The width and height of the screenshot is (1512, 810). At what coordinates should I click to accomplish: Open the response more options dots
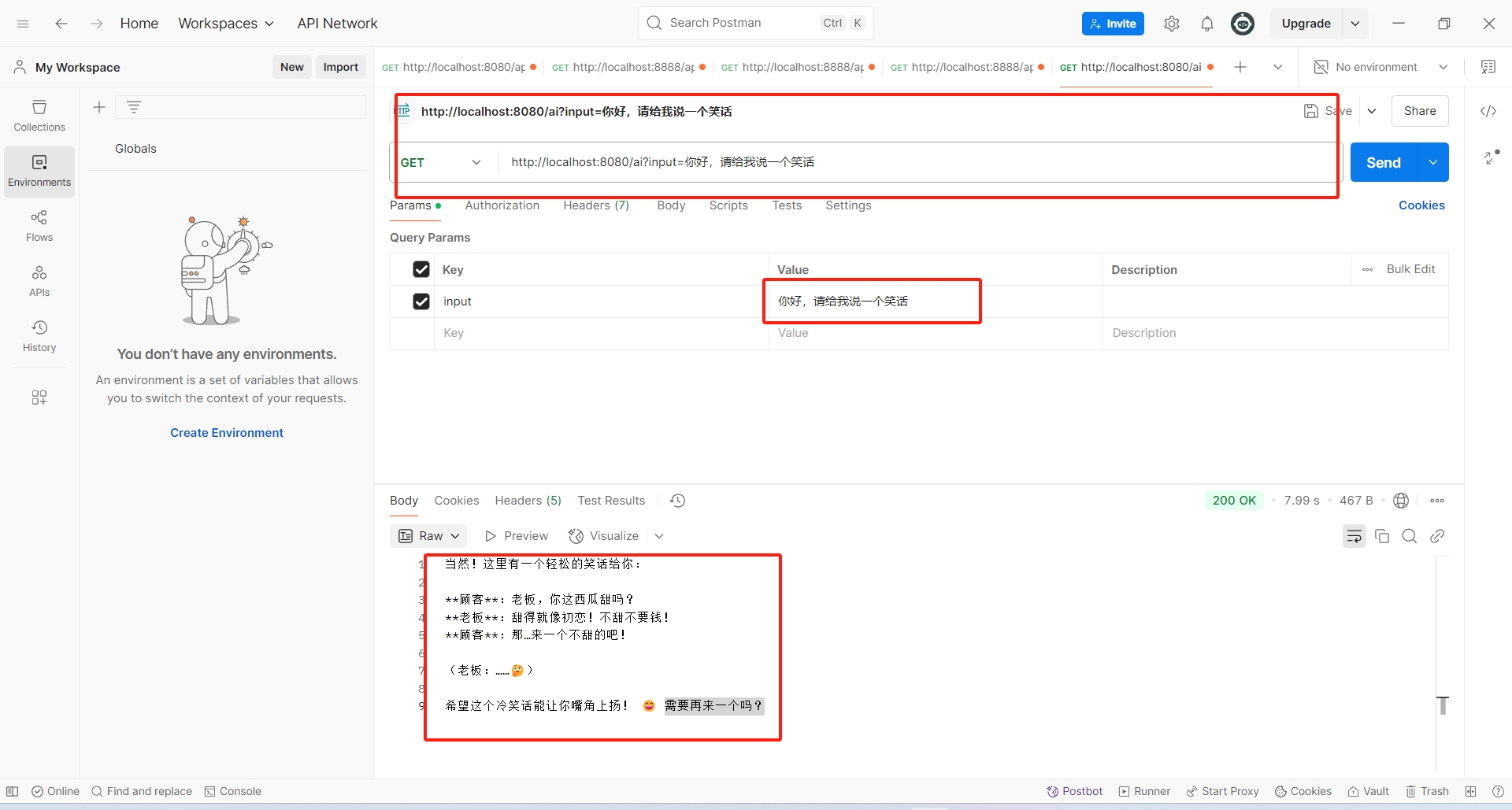click(x=1437, y=501)
